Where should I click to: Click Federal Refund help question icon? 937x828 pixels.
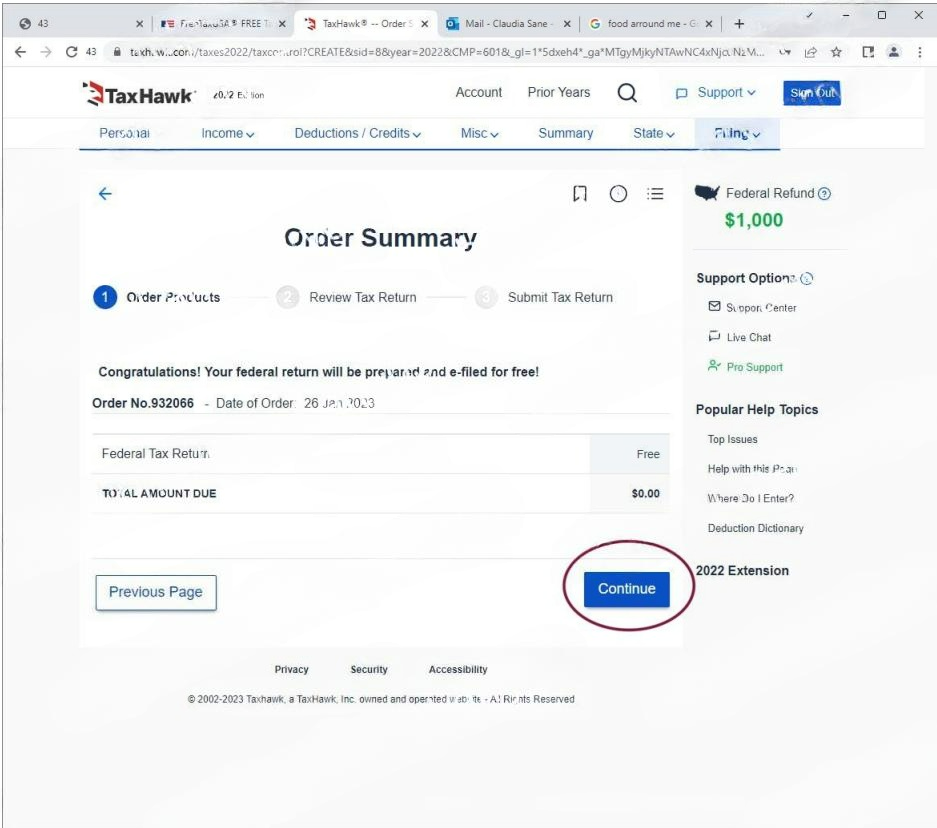(824, 194)
